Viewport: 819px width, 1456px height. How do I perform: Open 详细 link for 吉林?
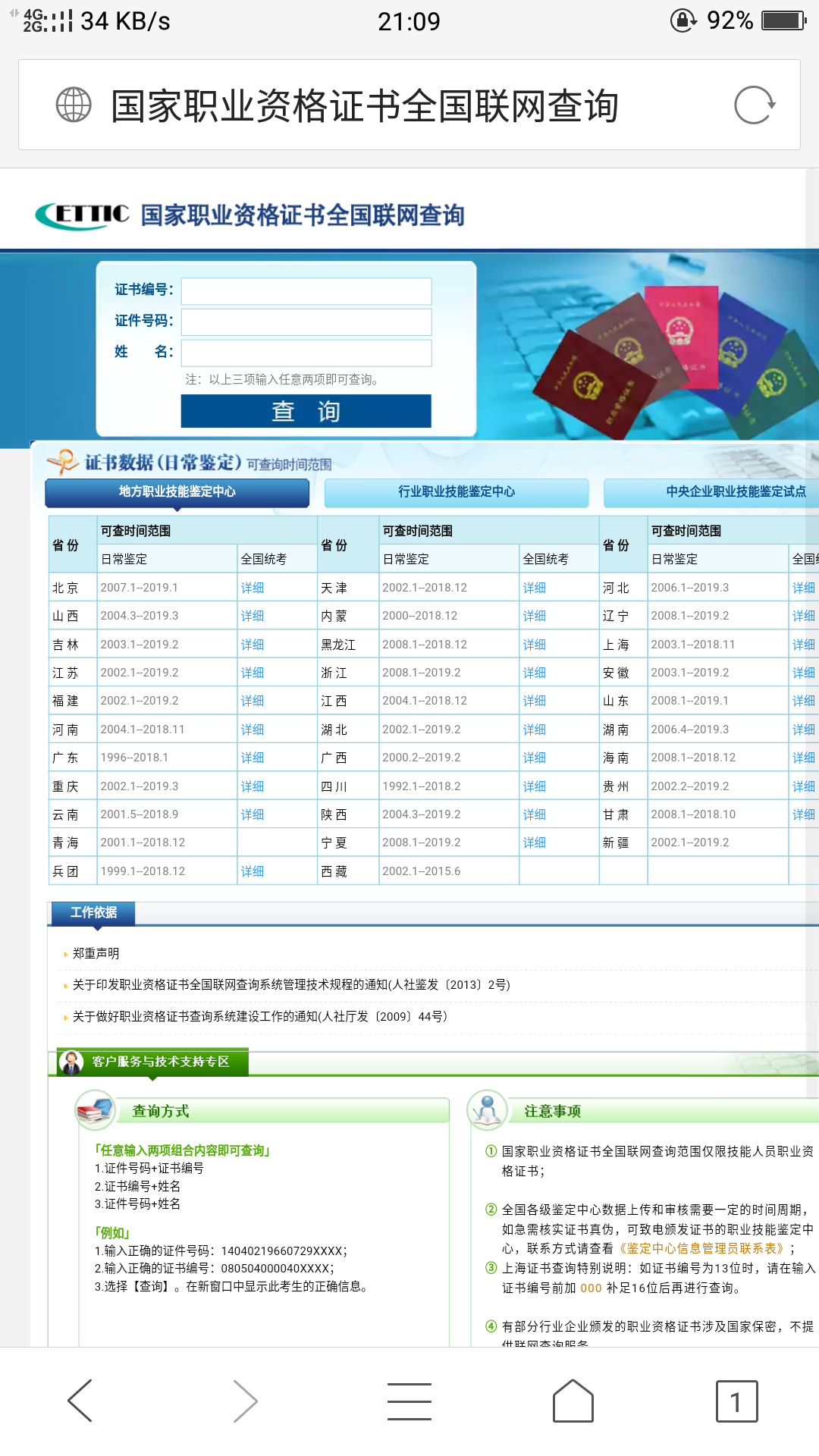click(253, 645)
